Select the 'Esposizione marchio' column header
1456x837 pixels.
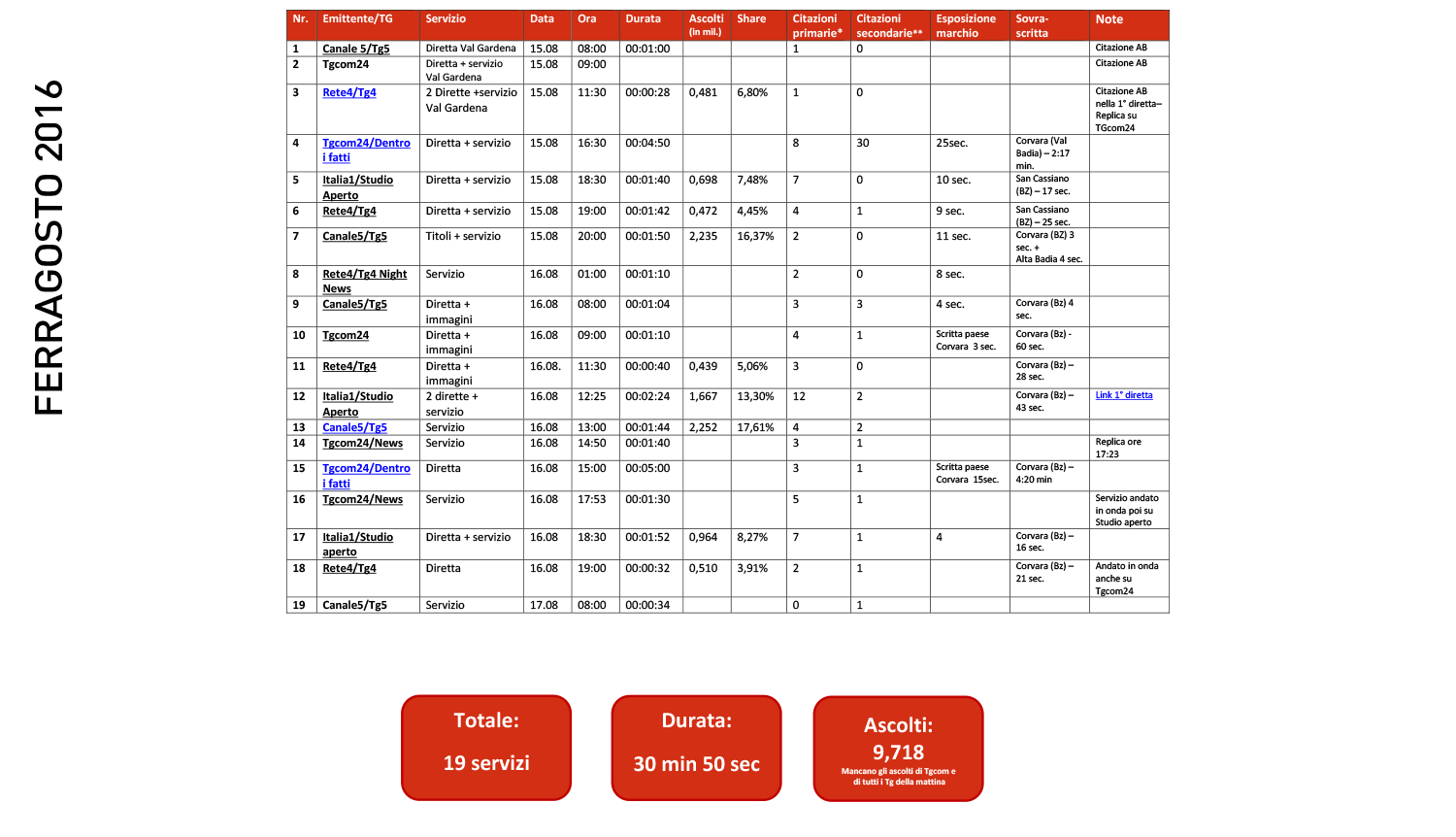(970, 25)
